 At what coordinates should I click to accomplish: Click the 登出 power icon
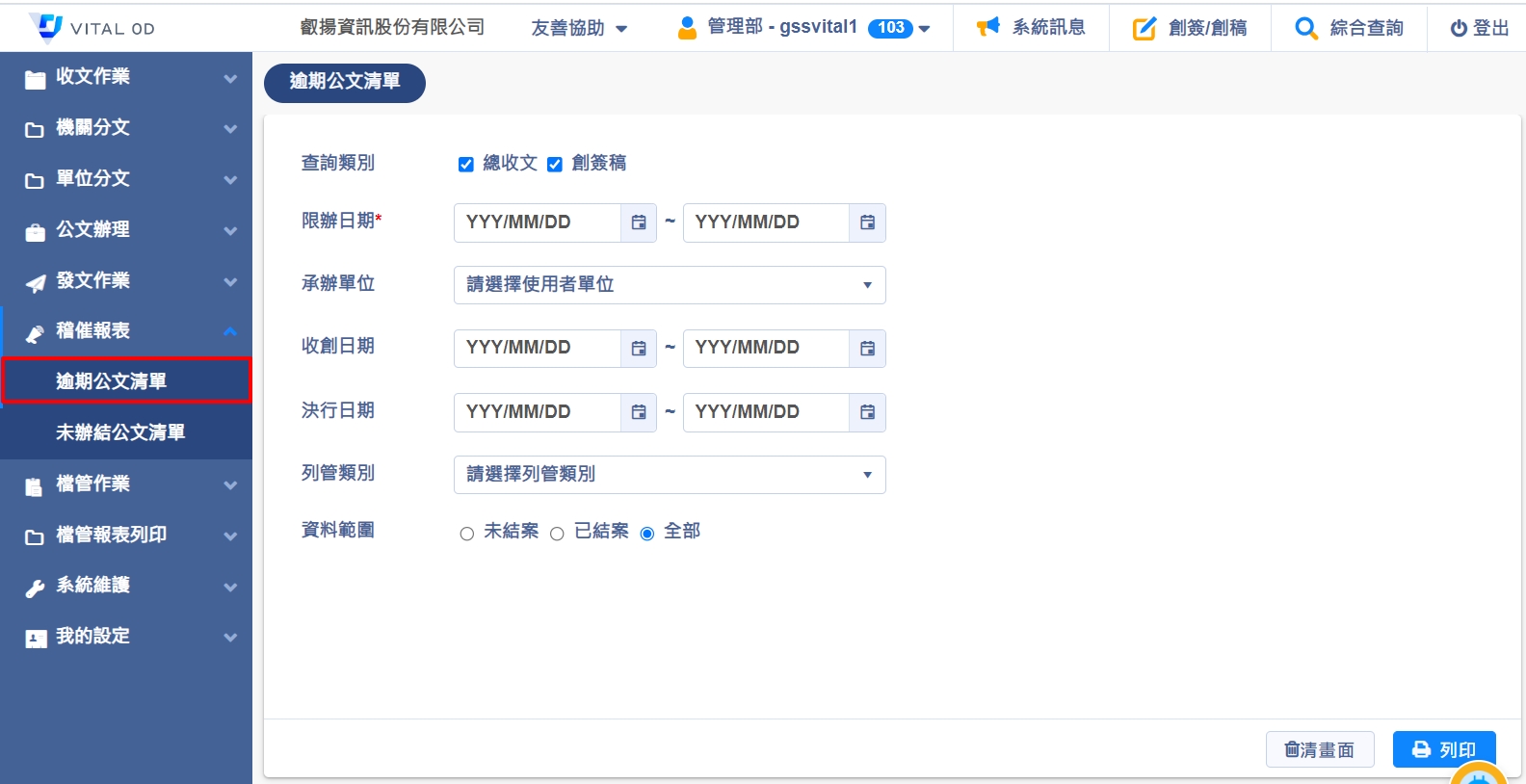(x=1459, y=29)
